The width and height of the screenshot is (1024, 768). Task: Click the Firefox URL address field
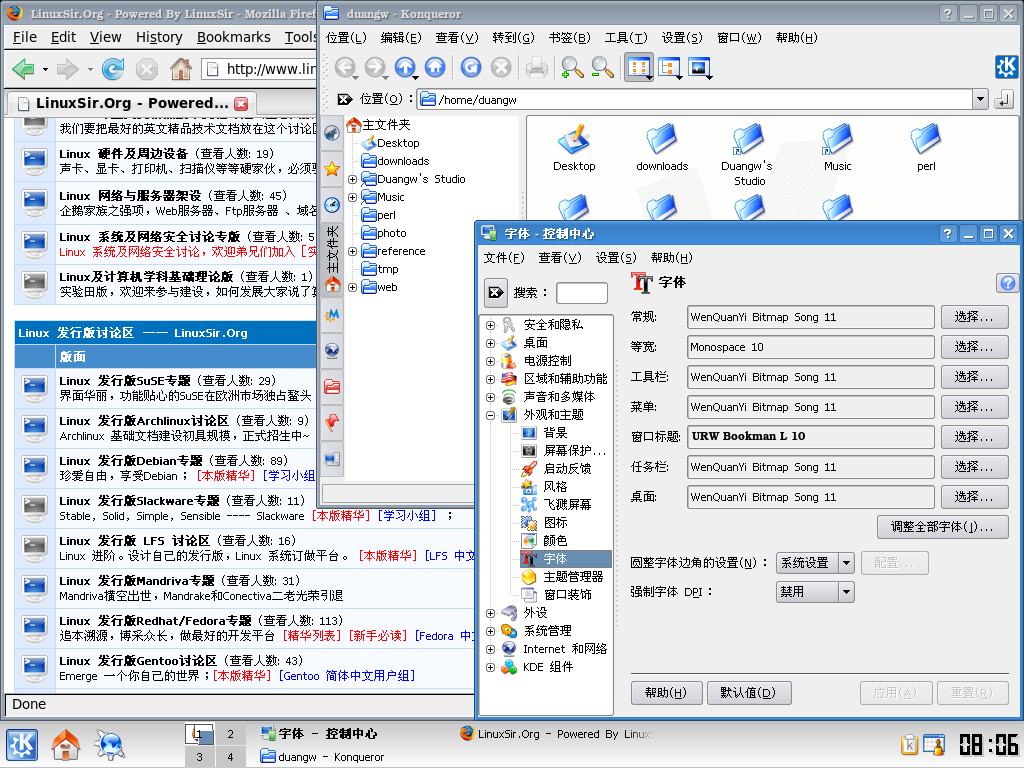click(260, 69)
